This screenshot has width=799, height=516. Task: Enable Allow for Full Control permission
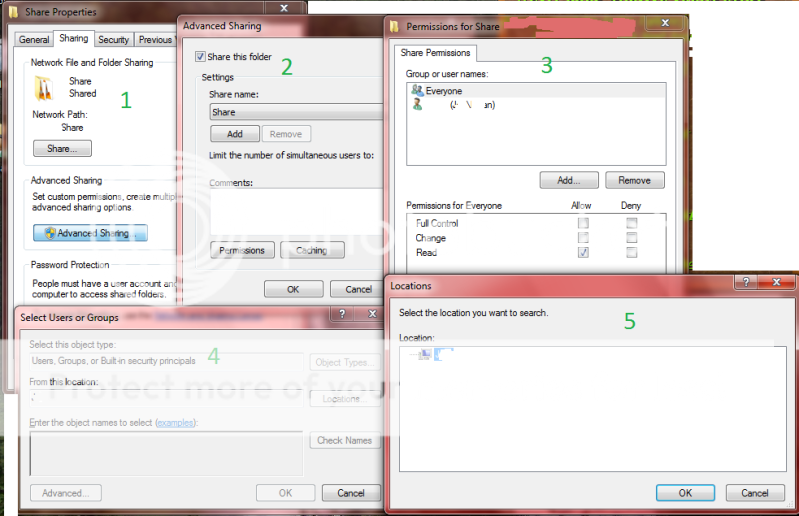tap(583, 223)
